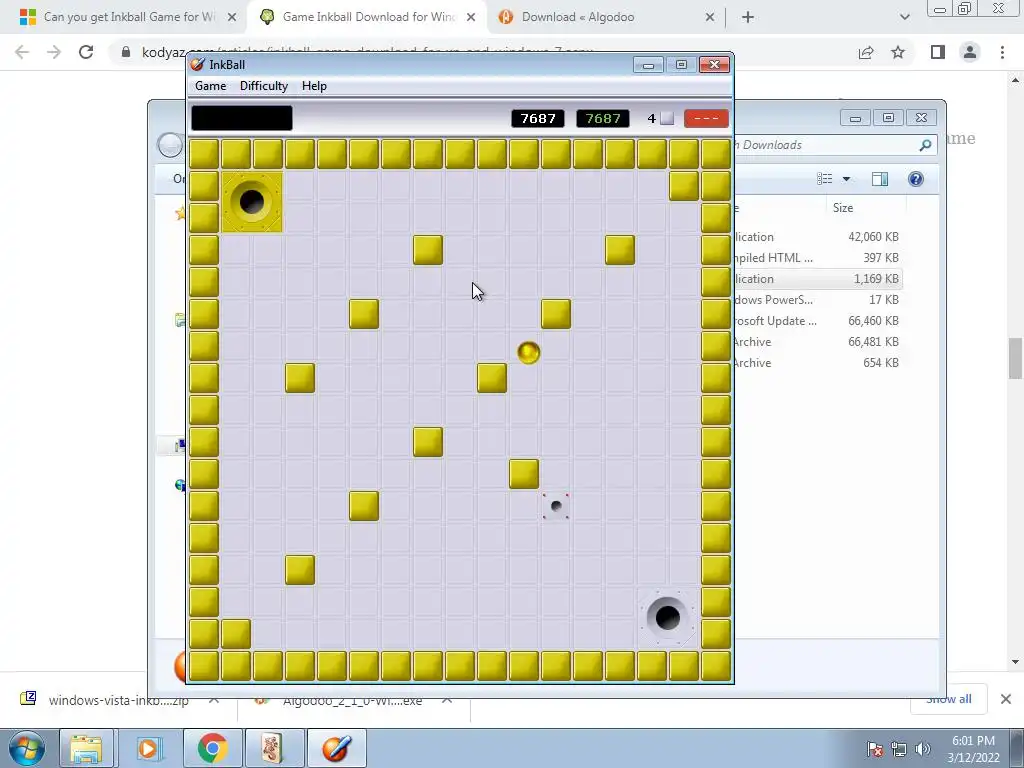Change view using the Explorer view icon
Screen dimensions: 1024x768
coord(825,179)
